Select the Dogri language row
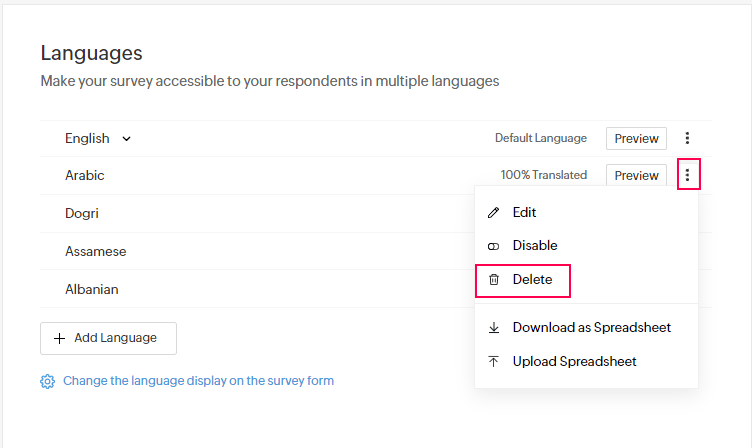 tap(82, 213)
